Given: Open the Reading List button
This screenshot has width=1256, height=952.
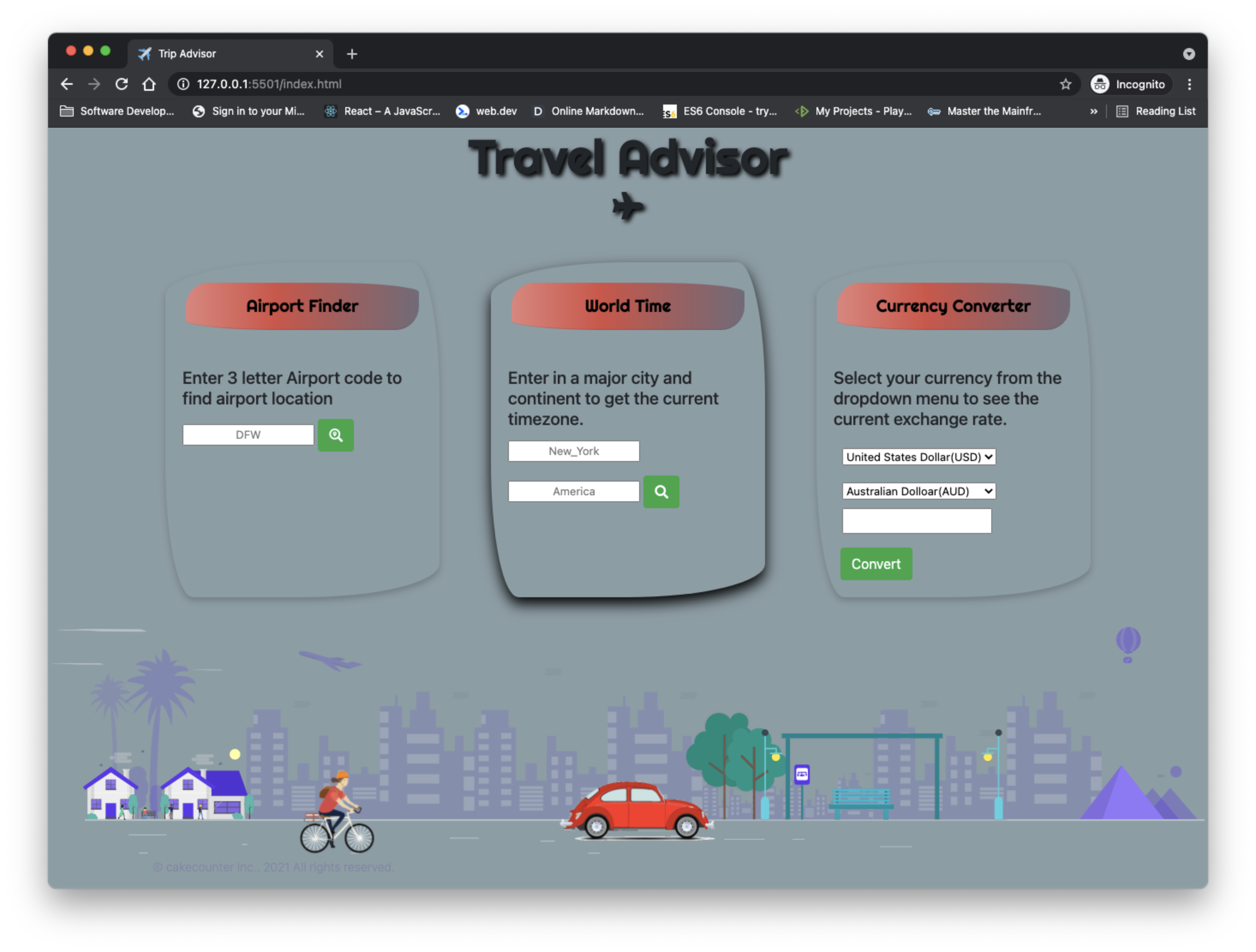Looking at the screenshot, I should click(1156, 111).
